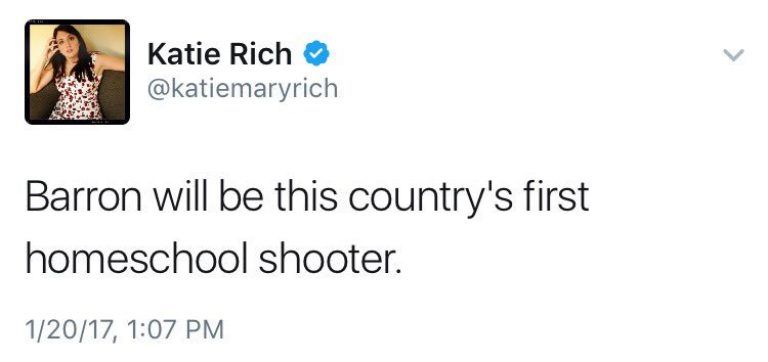768x362 pixels.
Task: Click the tweet's first line of text
Action: point(307,198)
